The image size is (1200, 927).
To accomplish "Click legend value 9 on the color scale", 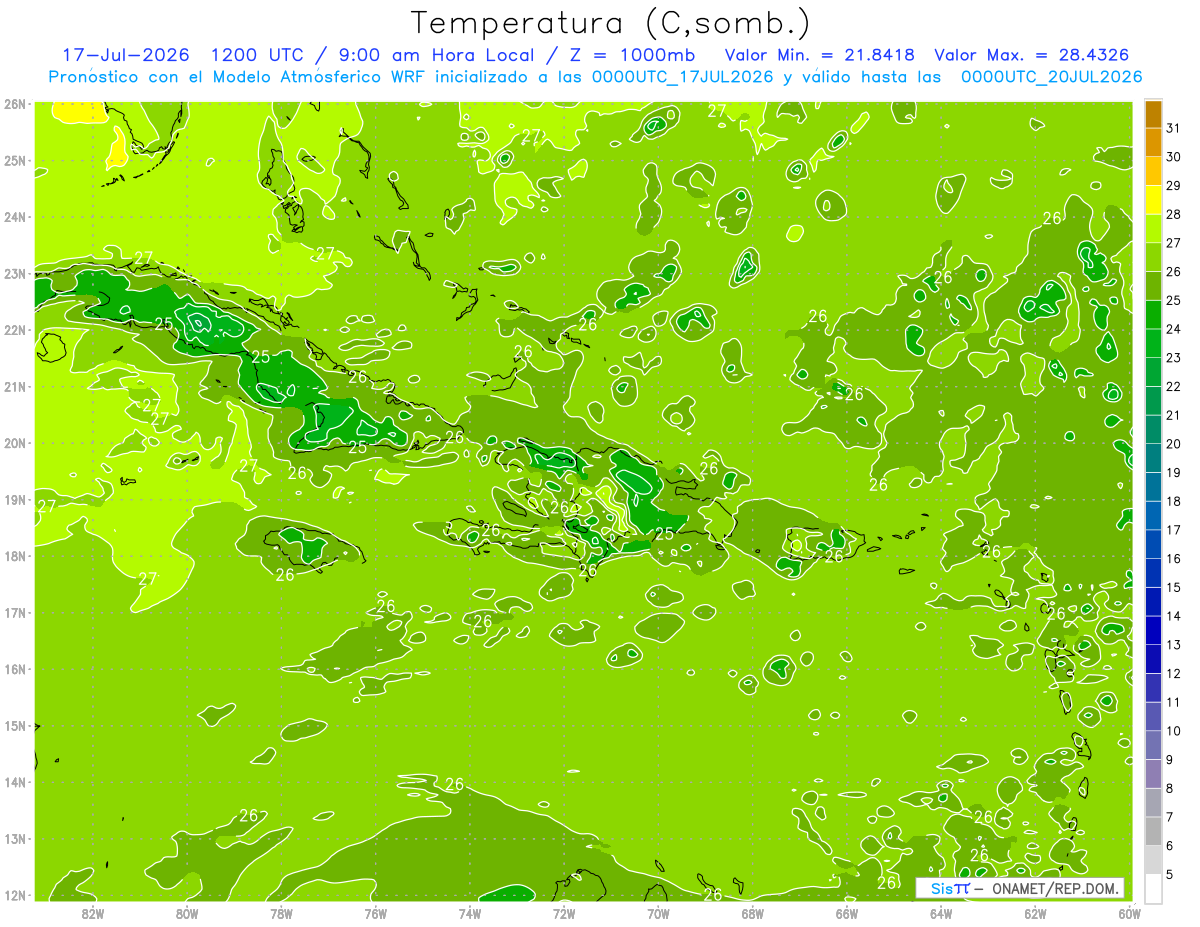I will coord(1169,760).
